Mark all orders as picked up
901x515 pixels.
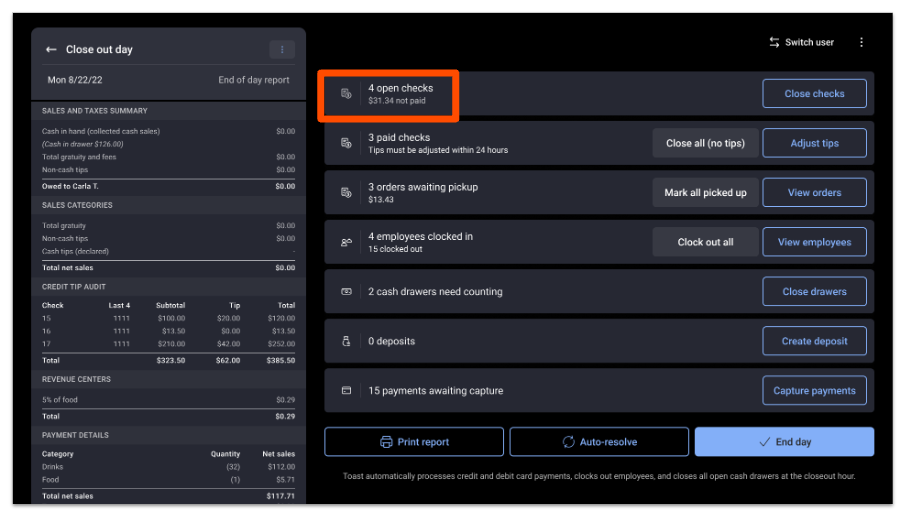tap(705, 193)
